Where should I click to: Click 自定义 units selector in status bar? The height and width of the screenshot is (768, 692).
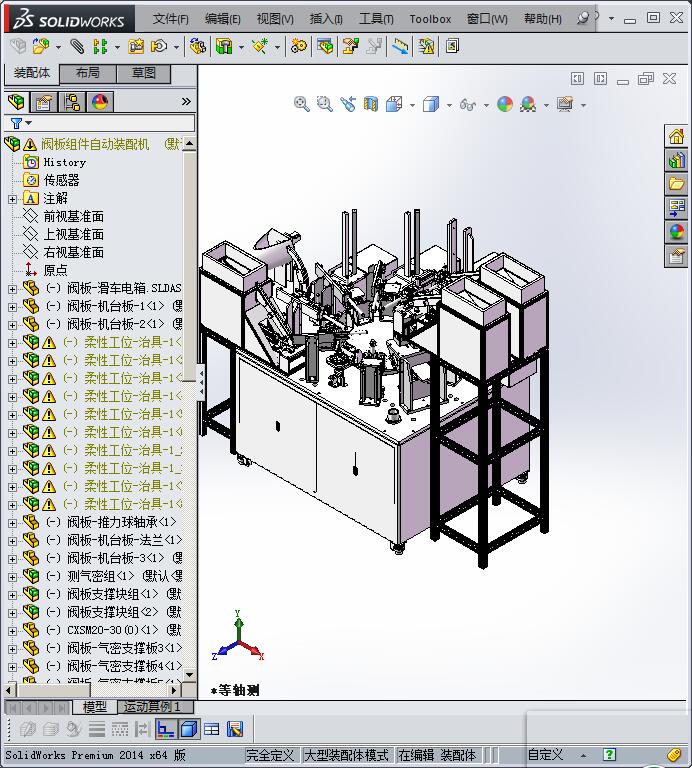(x=545, y=755)
